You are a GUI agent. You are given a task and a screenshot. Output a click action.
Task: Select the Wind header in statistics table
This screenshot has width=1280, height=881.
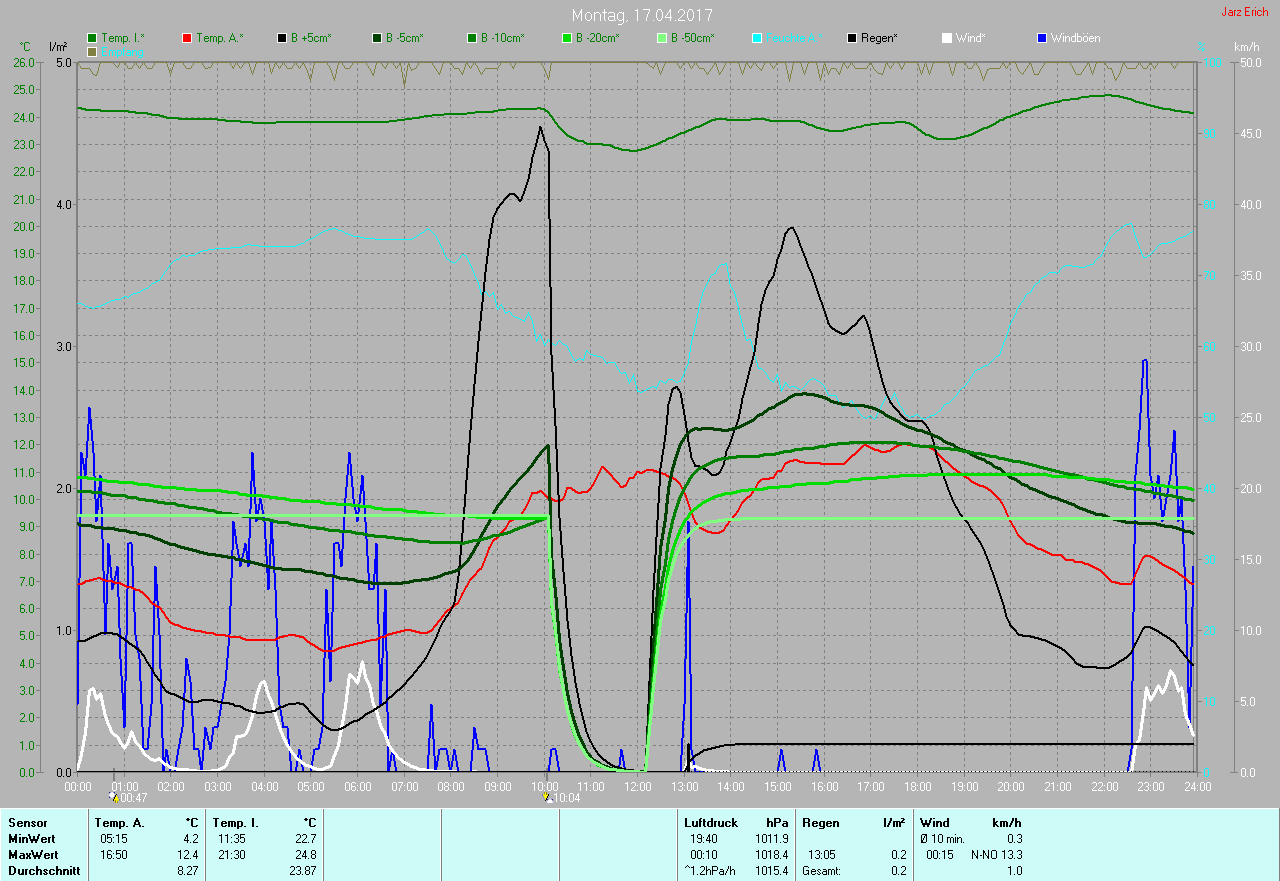pyautogui.click(x=934, y=822)
